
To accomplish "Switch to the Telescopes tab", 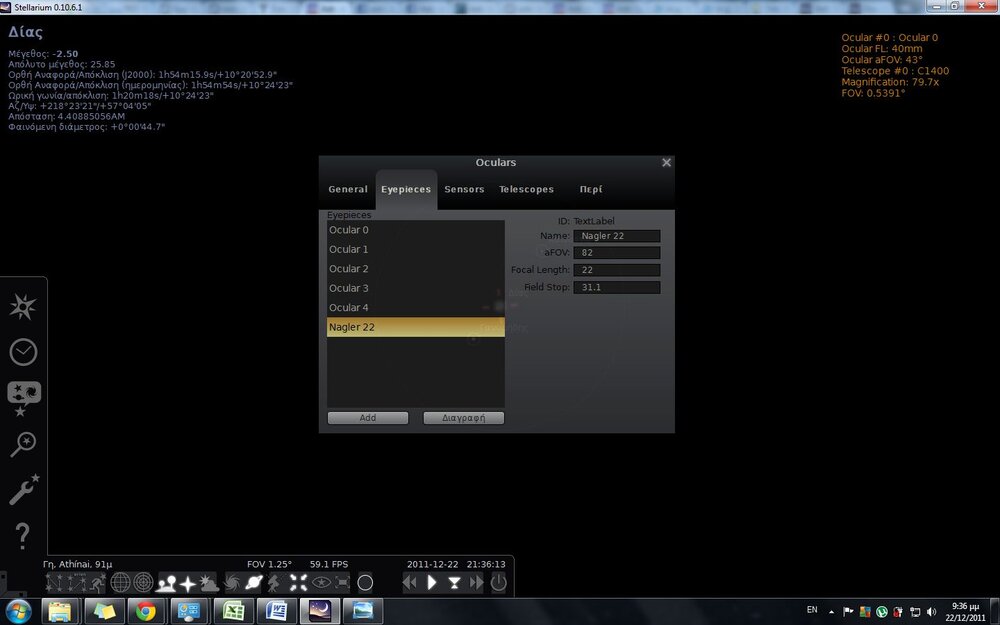I will tap(526, 189).
